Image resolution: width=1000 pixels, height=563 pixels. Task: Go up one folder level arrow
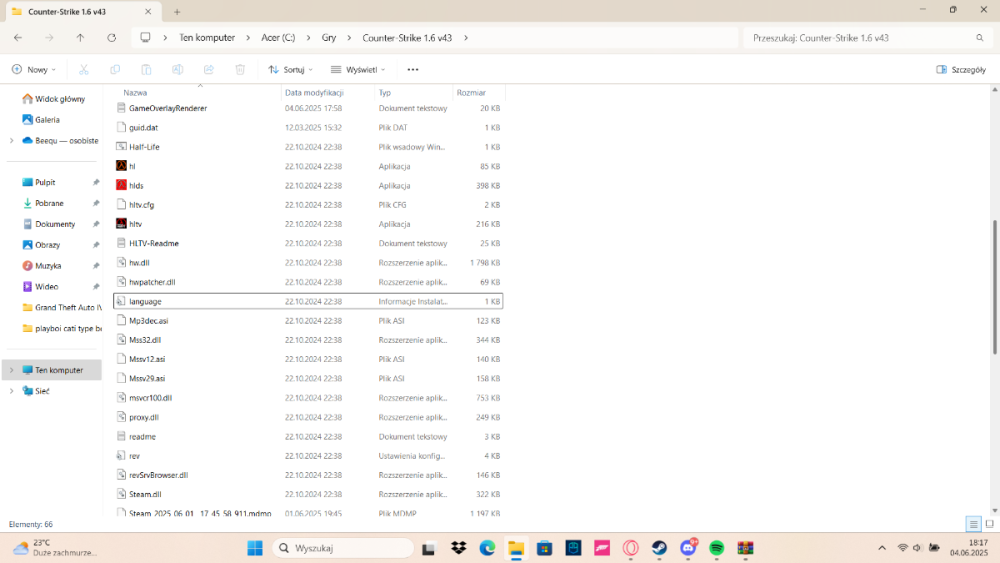(80, 38)
